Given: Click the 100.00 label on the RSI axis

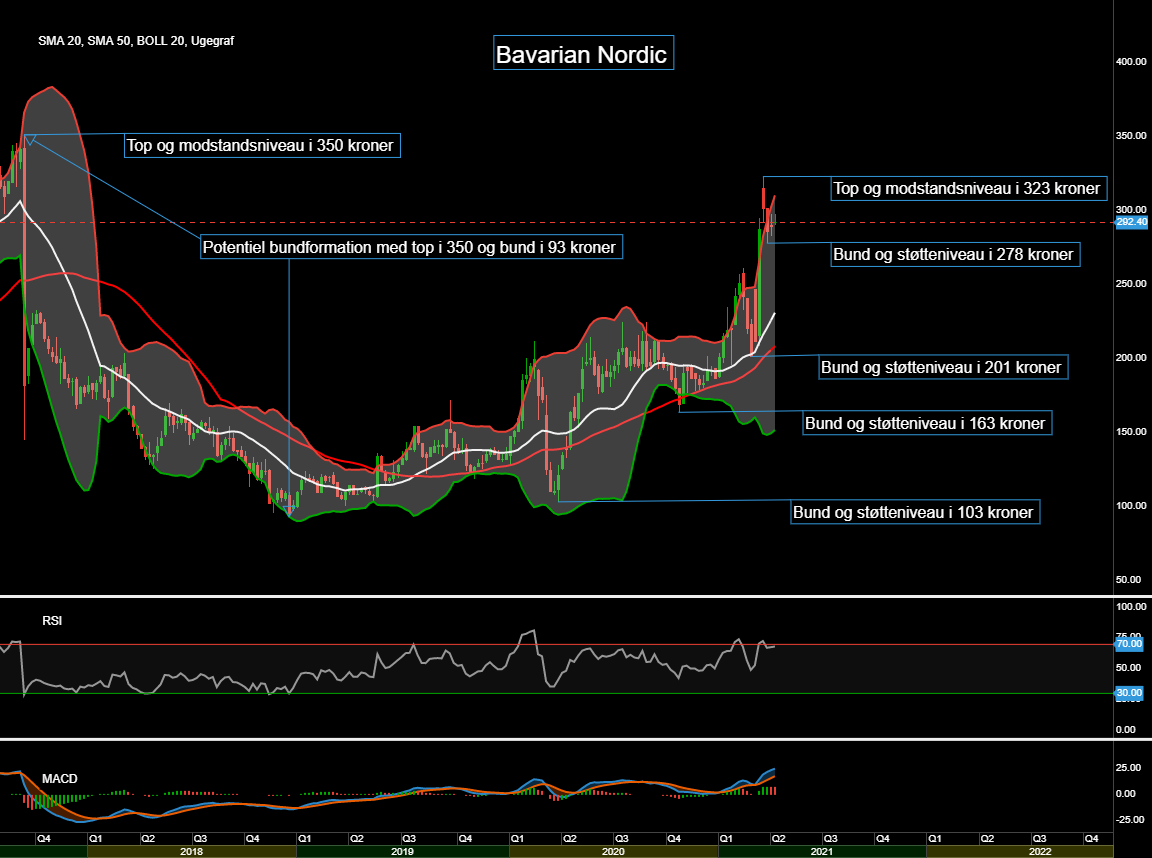Looking at the screenshot, I should coord(1131,607).
